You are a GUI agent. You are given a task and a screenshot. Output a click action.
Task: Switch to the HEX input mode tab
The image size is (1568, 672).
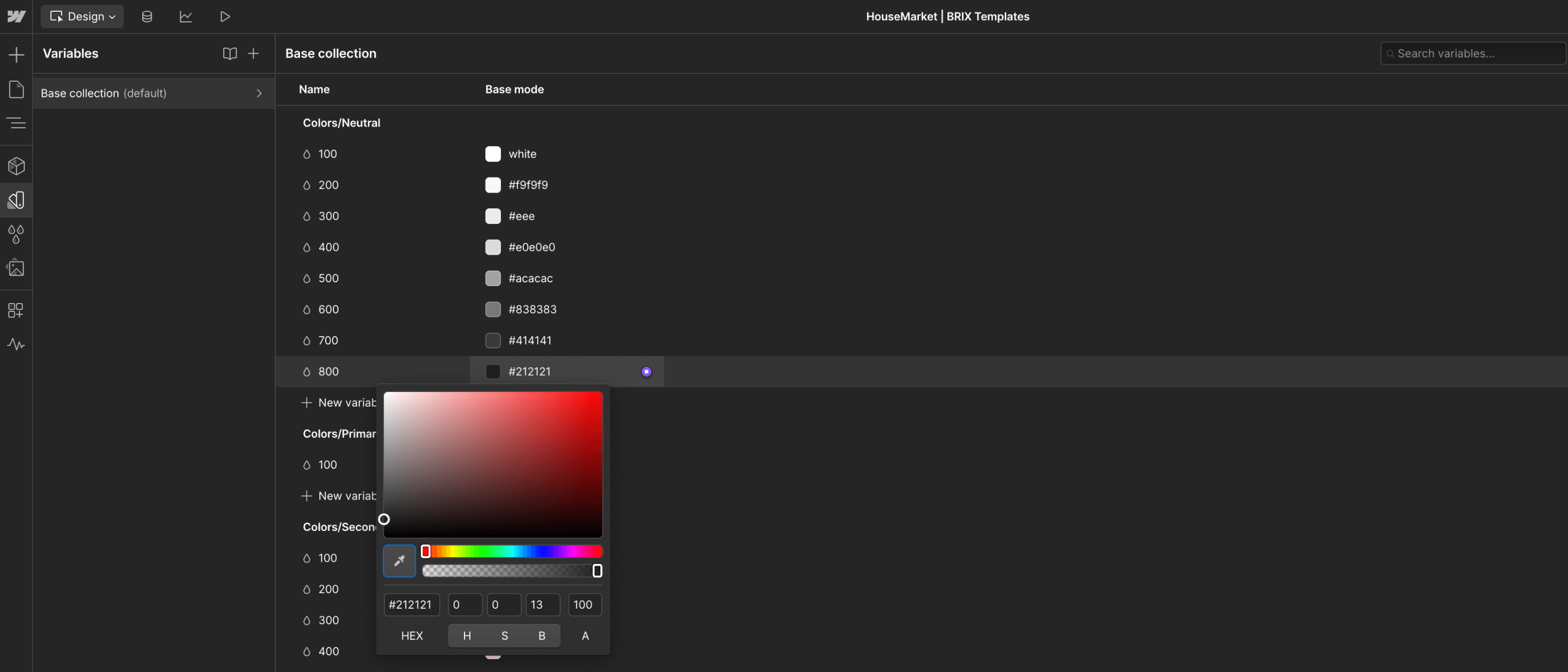[412, 636]
